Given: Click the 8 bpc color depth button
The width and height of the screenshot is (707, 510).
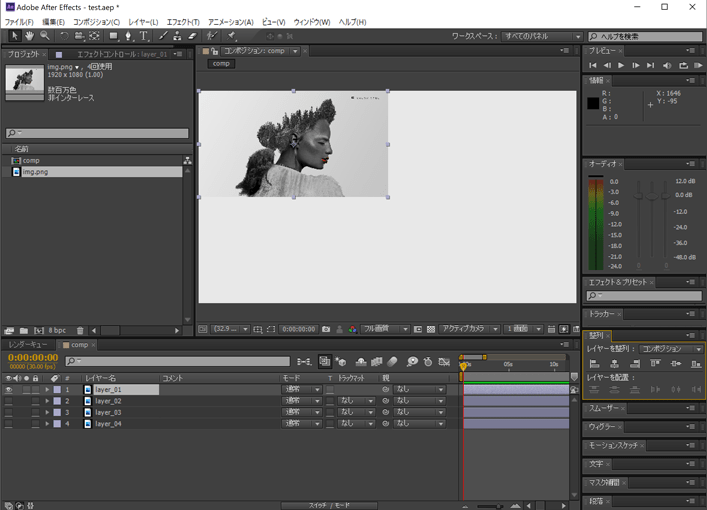Looking at the screenshot, I should coord(57,331).
